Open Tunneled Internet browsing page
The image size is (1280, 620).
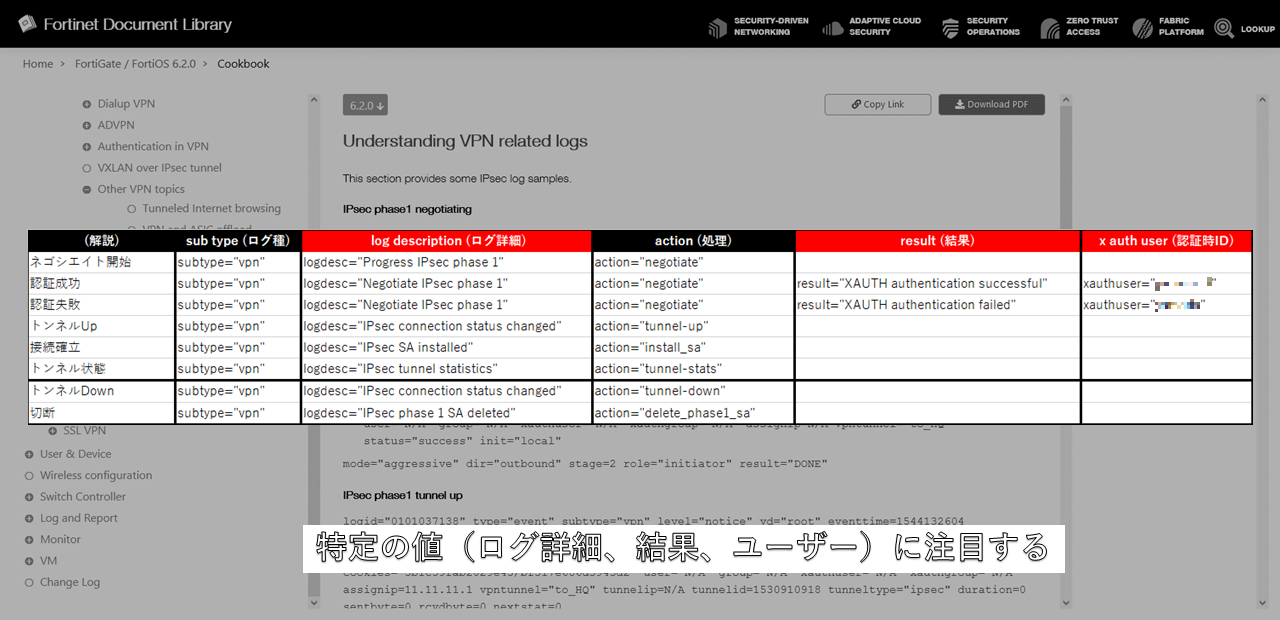pos(211,209)
